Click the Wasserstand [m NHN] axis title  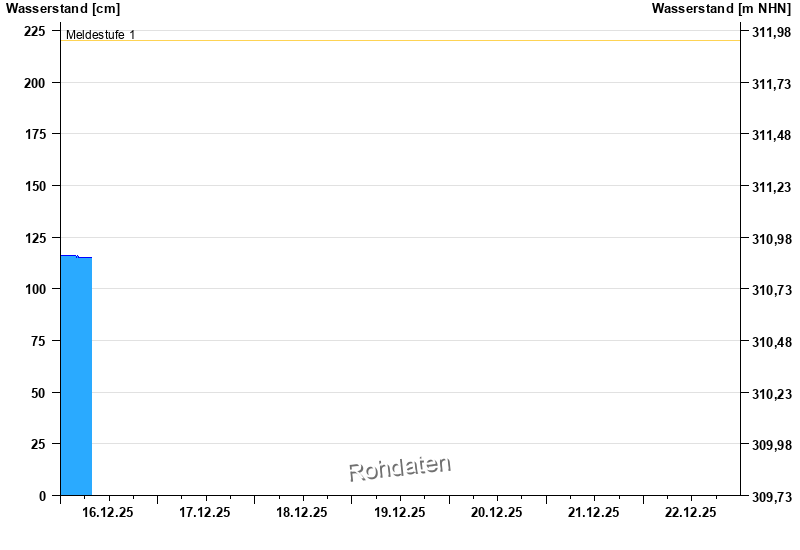click(x=721, y=9)
